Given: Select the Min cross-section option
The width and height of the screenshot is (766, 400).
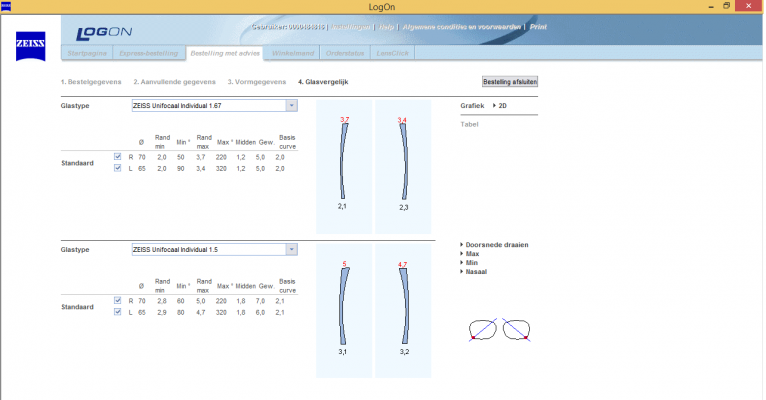Looking at the screenshot, I should (469, 263).
